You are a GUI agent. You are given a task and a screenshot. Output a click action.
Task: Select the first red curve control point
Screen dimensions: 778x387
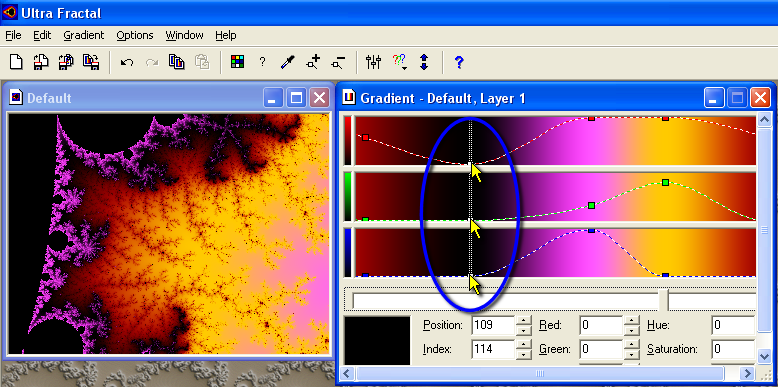pos(366,137)
